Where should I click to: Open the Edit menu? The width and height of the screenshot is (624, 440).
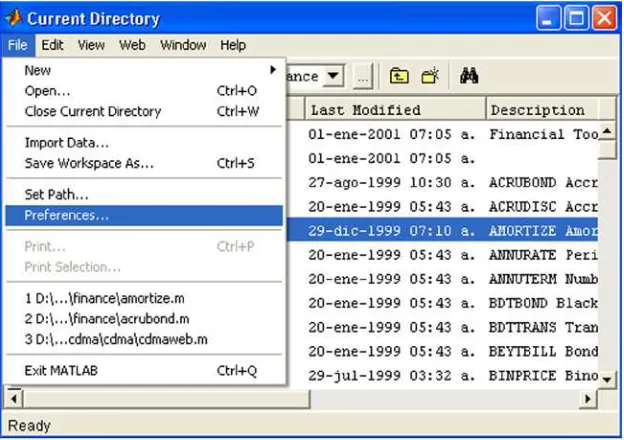click(52, 45)
